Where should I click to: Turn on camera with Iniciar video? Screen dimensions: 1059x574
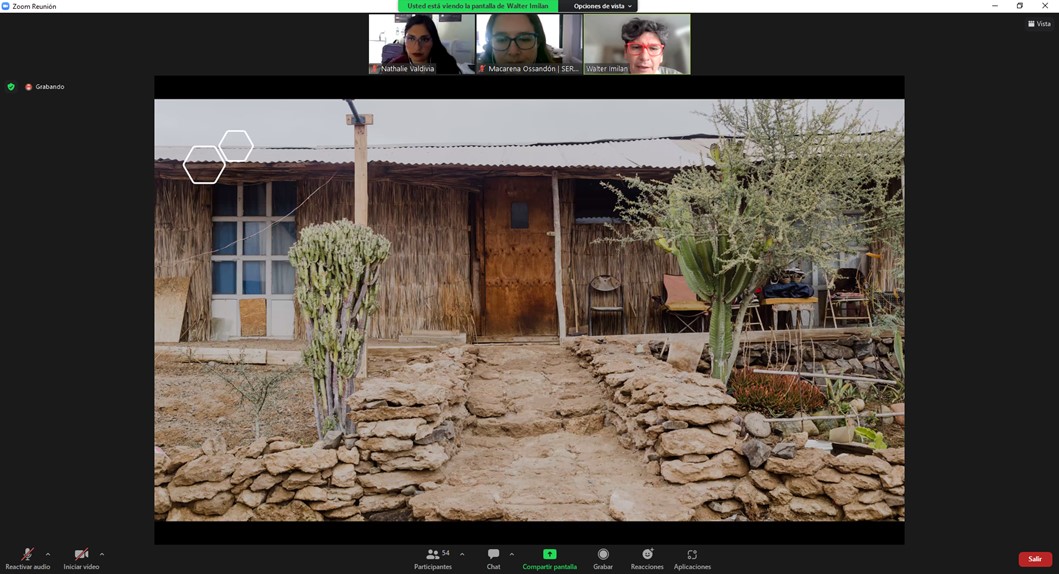[81, 558]
